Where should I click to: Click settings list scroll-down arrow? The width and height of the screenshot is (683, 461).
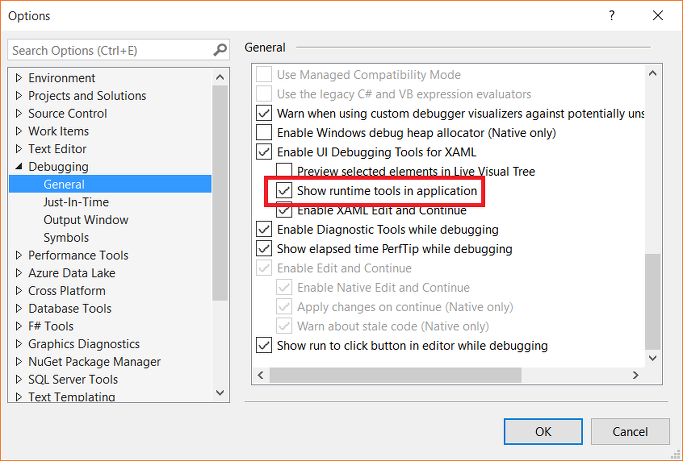652,358
